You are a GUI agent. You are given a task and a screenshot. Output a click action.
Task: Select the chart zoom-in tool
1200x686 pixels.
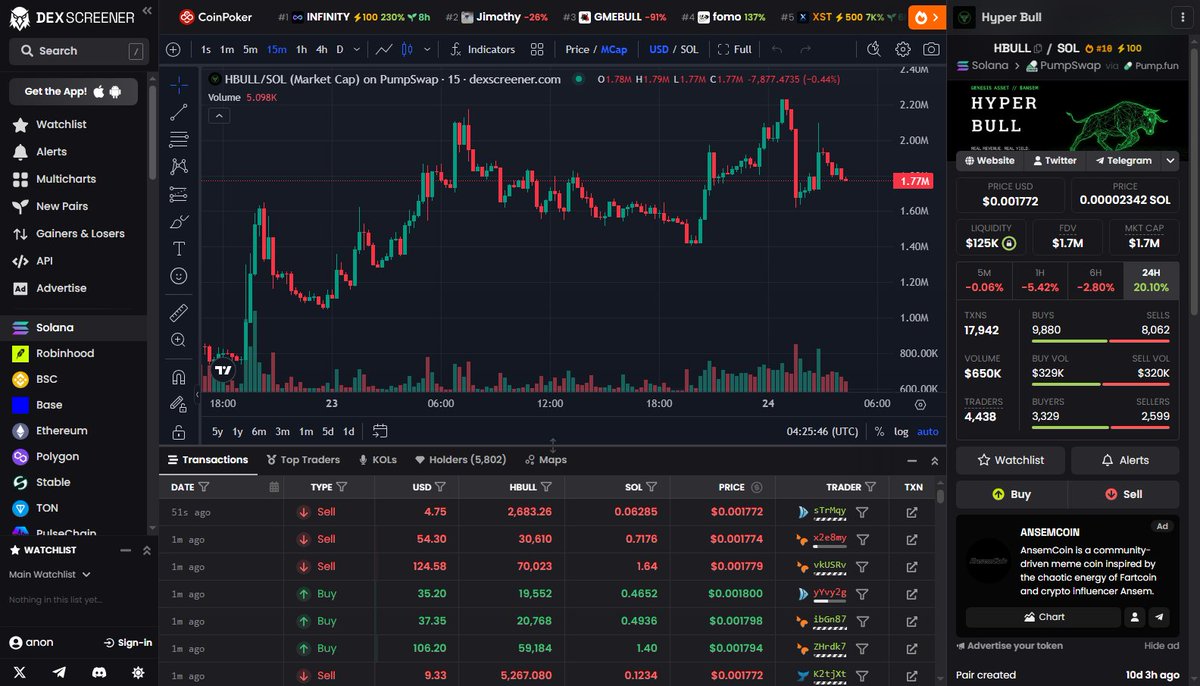179,340
